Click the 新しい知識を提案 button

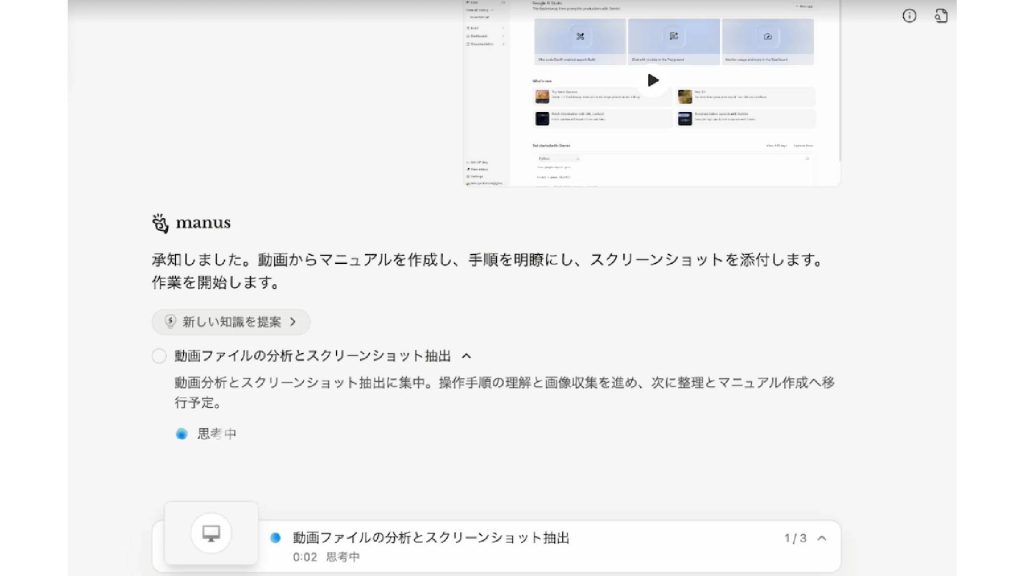pyautogui.click(x=231, y=322)
